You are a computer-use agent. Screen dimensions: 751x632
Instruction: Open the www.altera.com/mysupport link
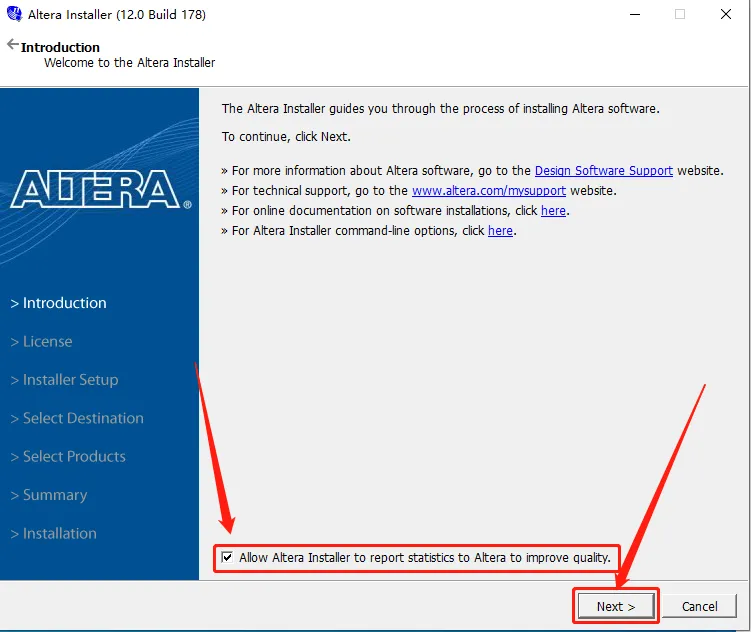point(489,191)
